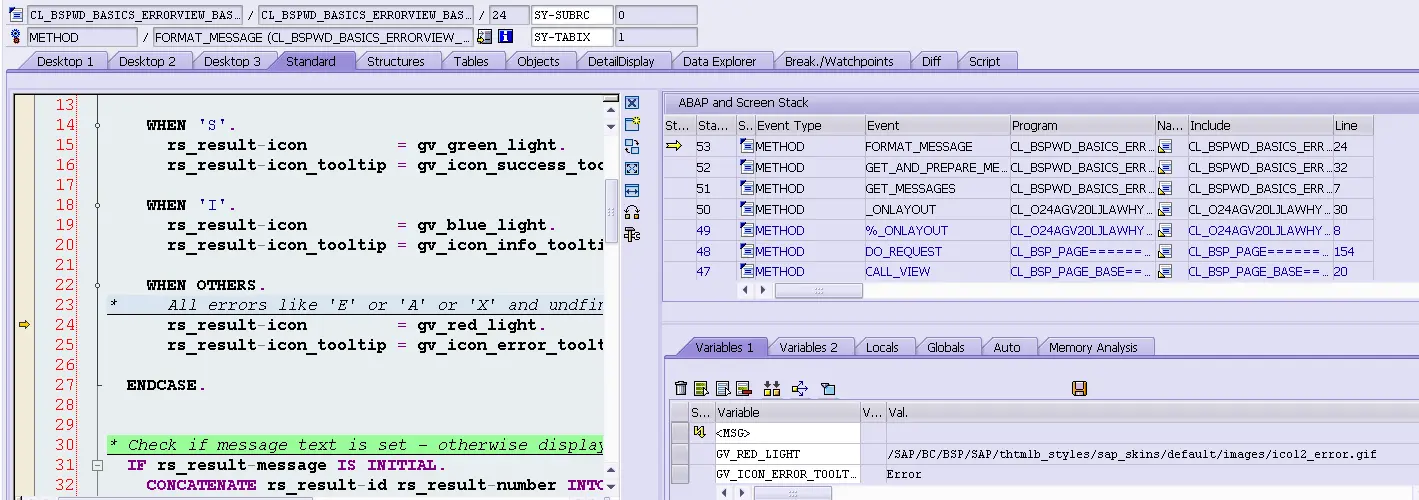Viewport: 1419px width, 500px height.
Task: Click the Event Type column header
Action: point(809,126)
